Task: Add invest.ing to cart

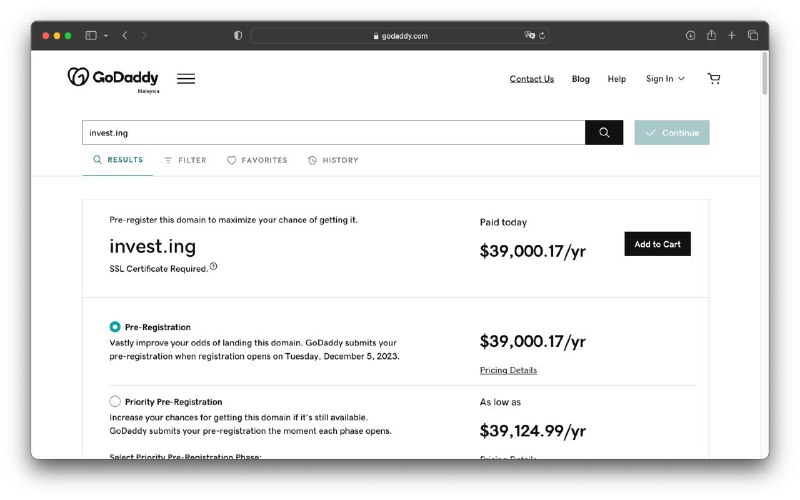Action: (x=657, y=244)
